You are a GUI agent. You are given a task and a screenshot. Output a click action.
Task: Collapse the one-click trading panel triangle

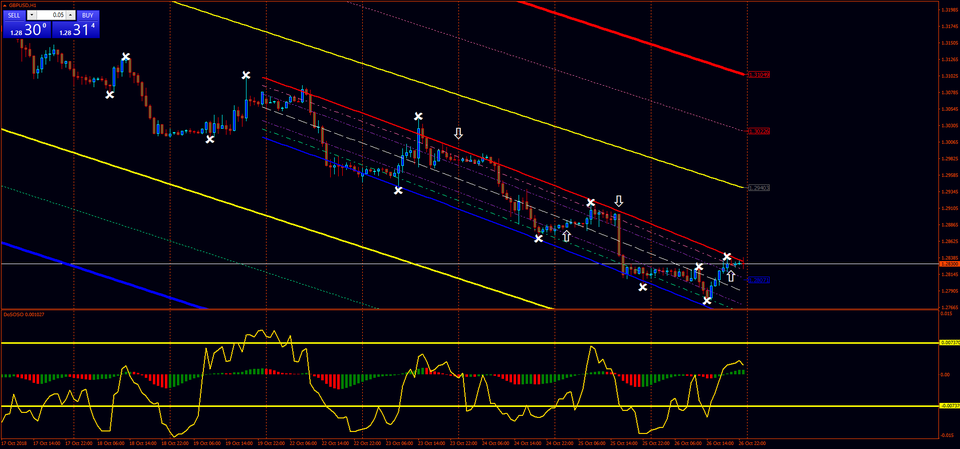coord(4,4)
